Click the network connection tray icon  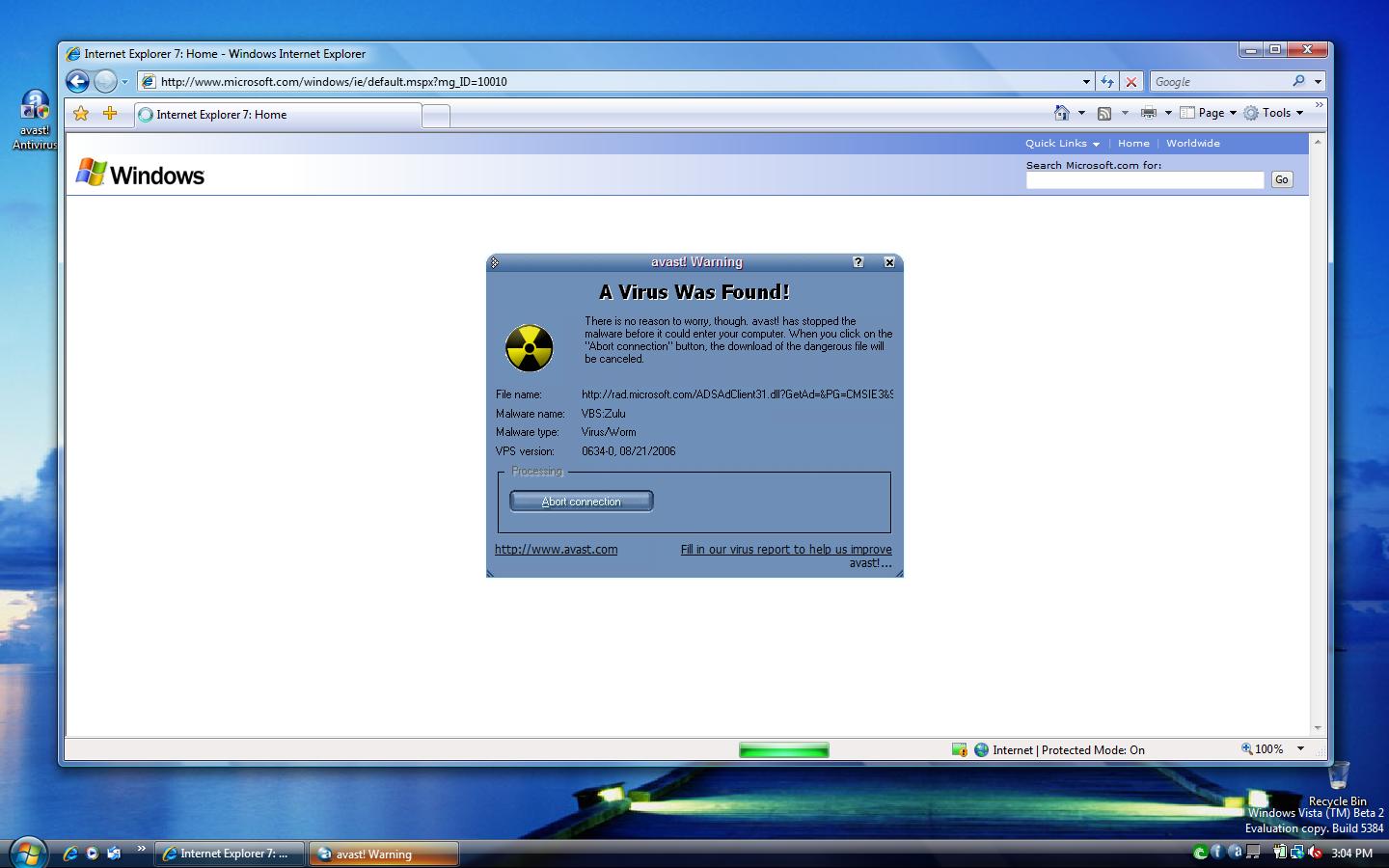tap(1297, 853)
